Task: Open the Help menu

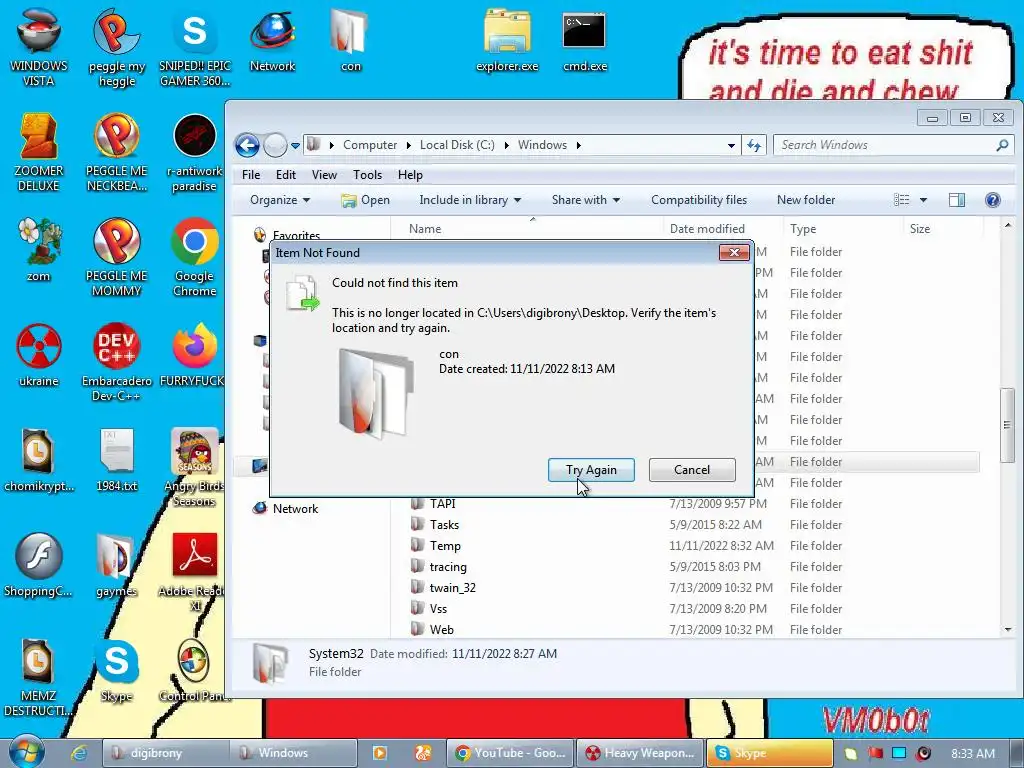Action: point(410,175)
